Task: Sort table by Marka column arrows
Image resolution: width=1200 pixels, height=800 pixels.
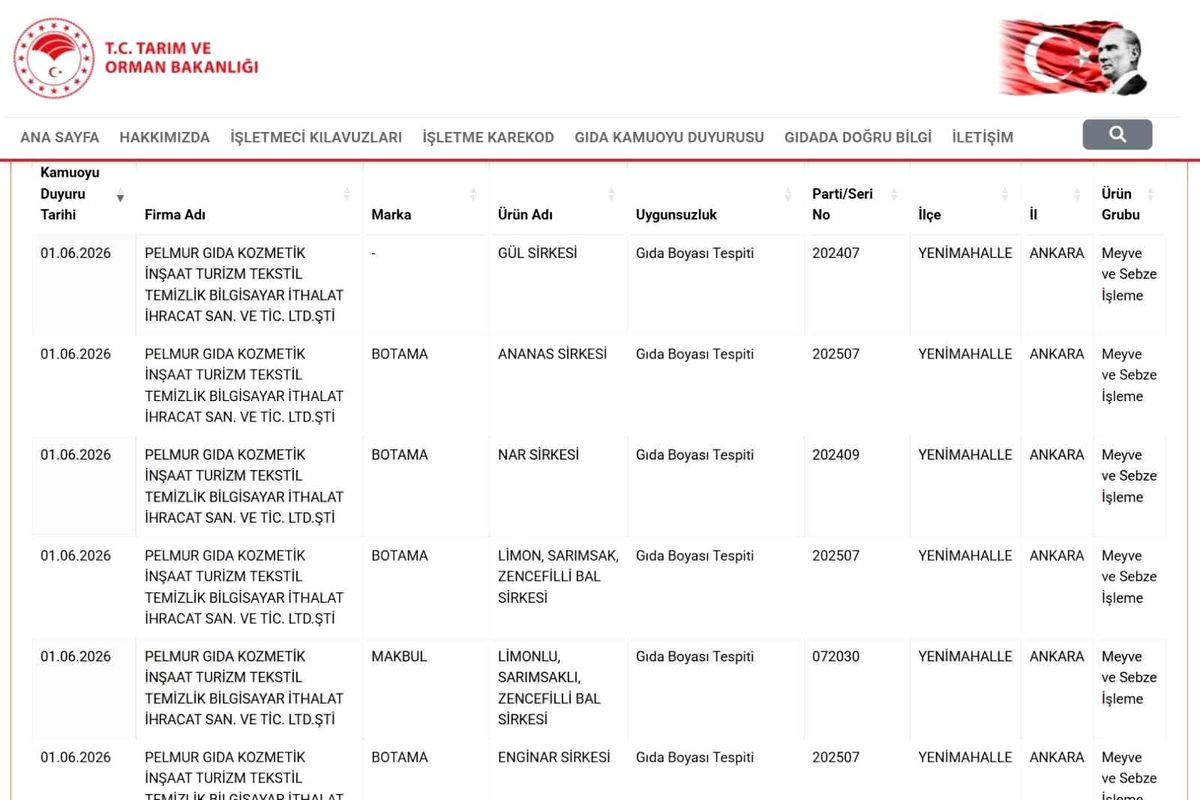Action: click(473, 194)
